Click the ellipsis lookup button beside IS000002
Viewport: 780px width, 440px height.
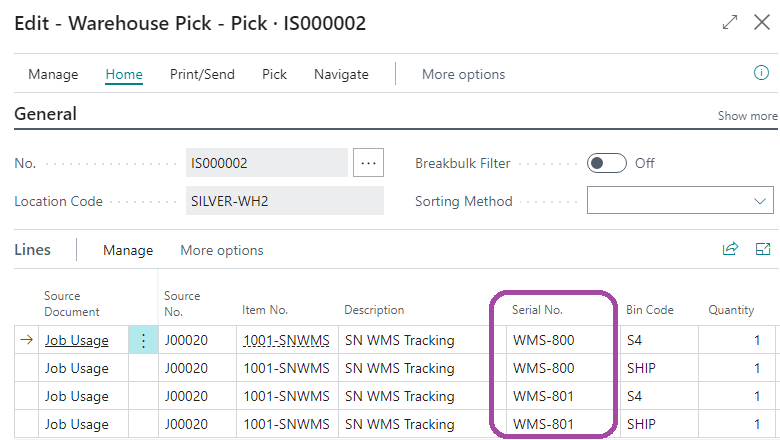[368, 163]
